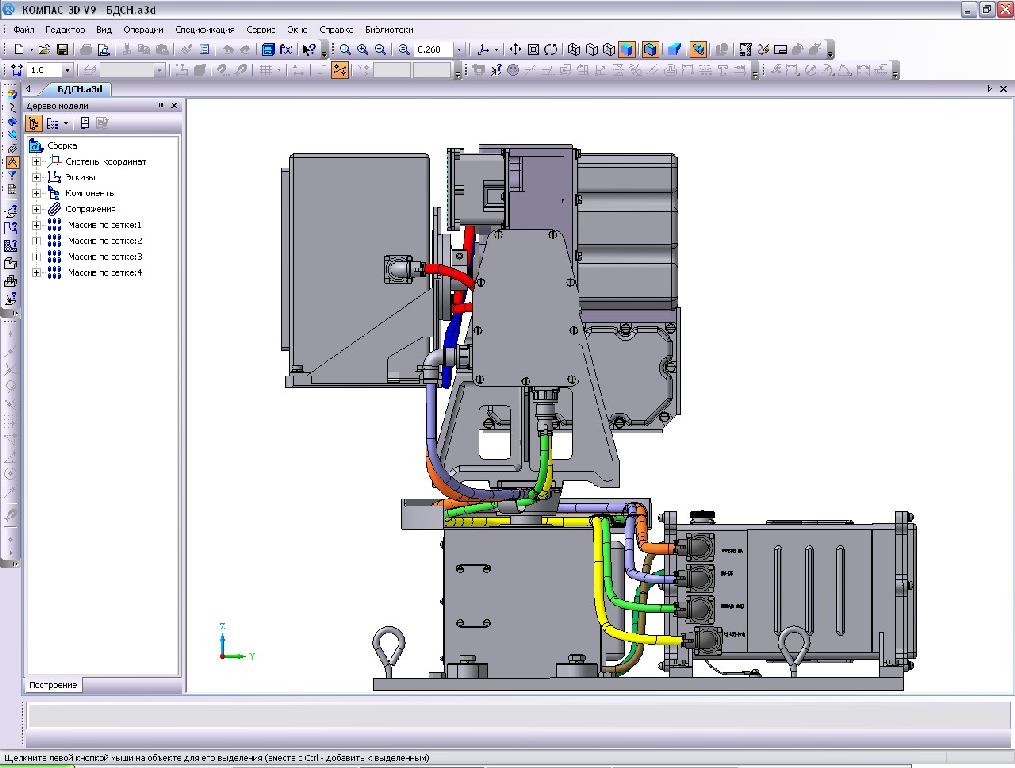Open the zoom scale dropdown
Viewport: 1015px width, 768px height.
coord(459,49)
